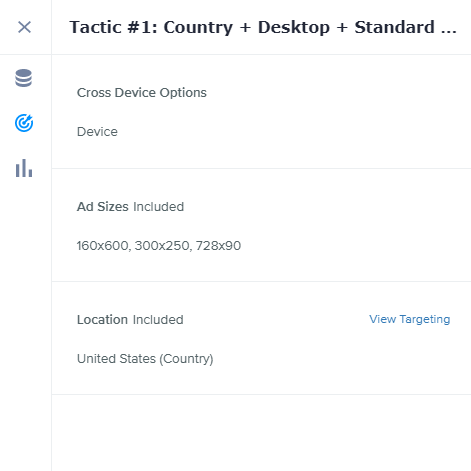Close the tactic details panel

(24, 27)
